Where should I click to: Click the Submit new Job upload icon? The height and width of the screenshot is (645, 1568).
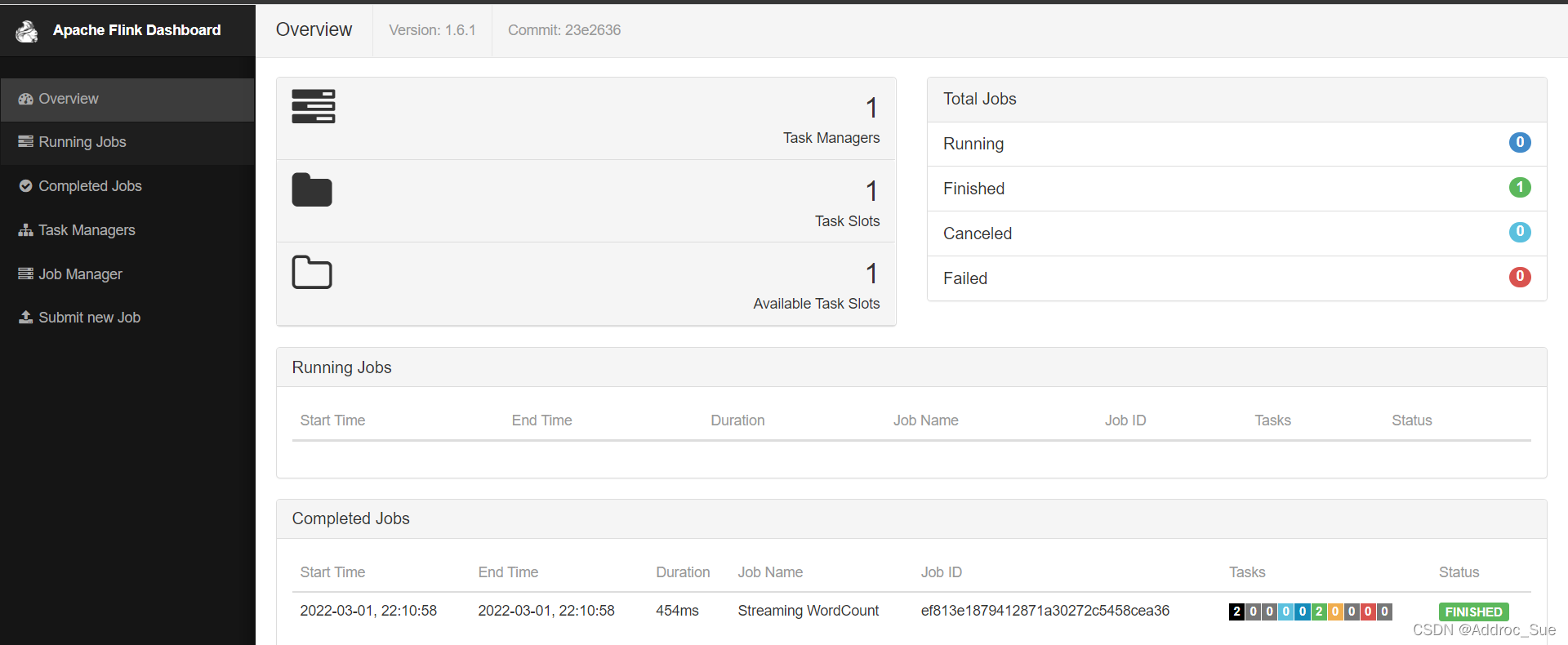pyautogui.click(x=25, y=317)
